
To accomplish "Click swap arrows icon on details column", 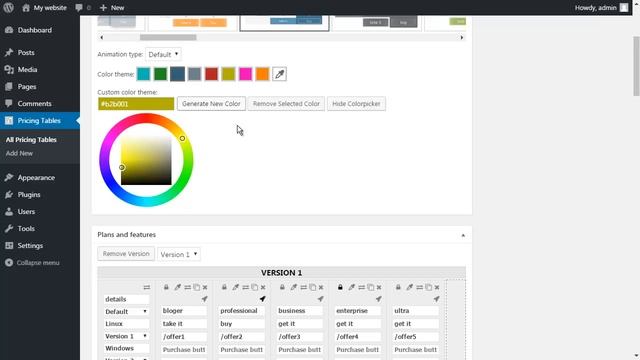I will [x=147, y=287].
